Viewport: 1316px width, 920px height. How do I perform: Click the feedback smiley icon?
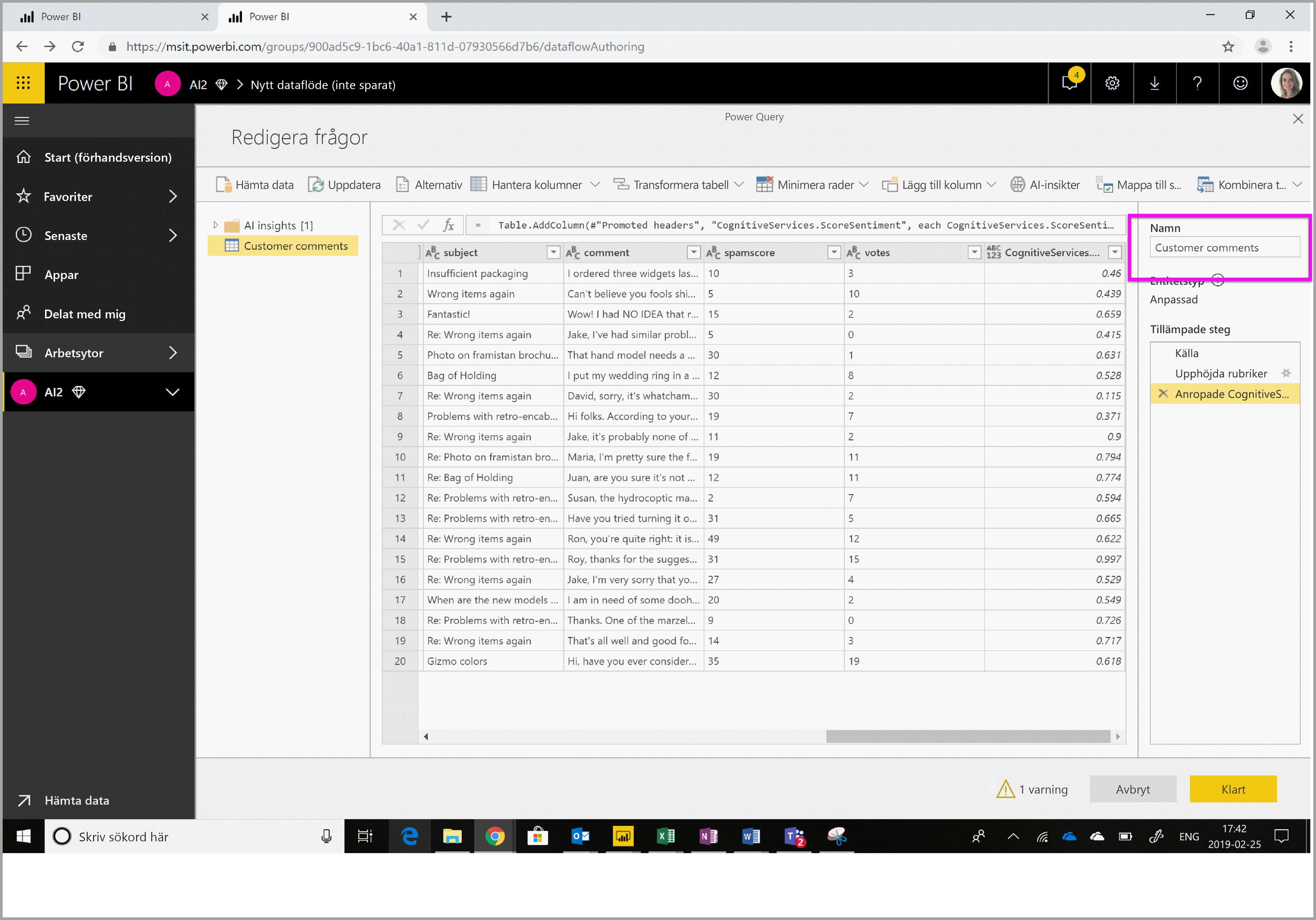1240,84
